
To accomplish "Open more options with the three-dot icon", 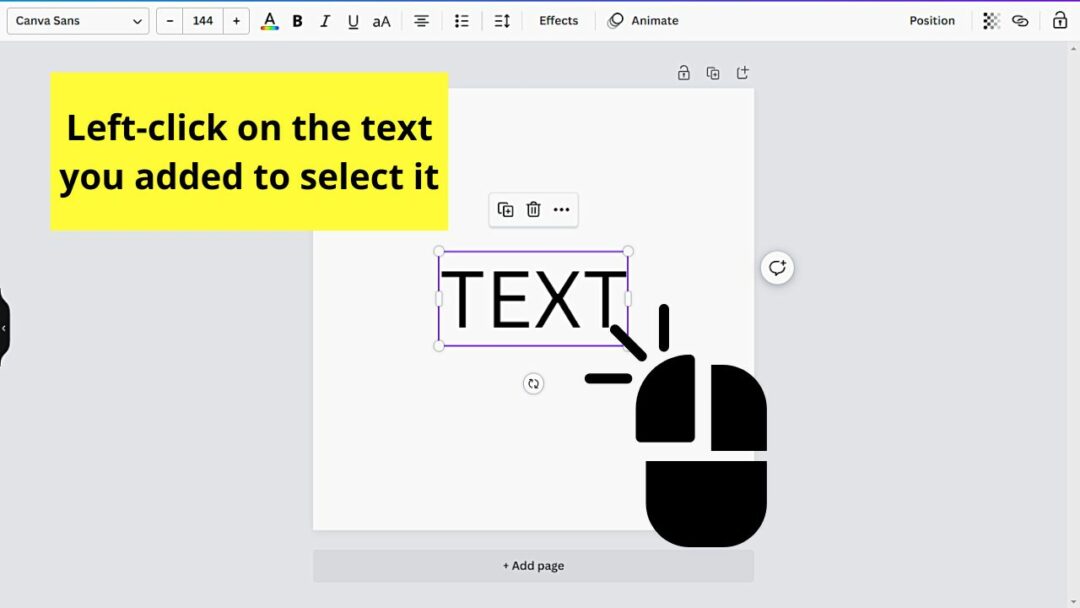I will pos(561,209).
